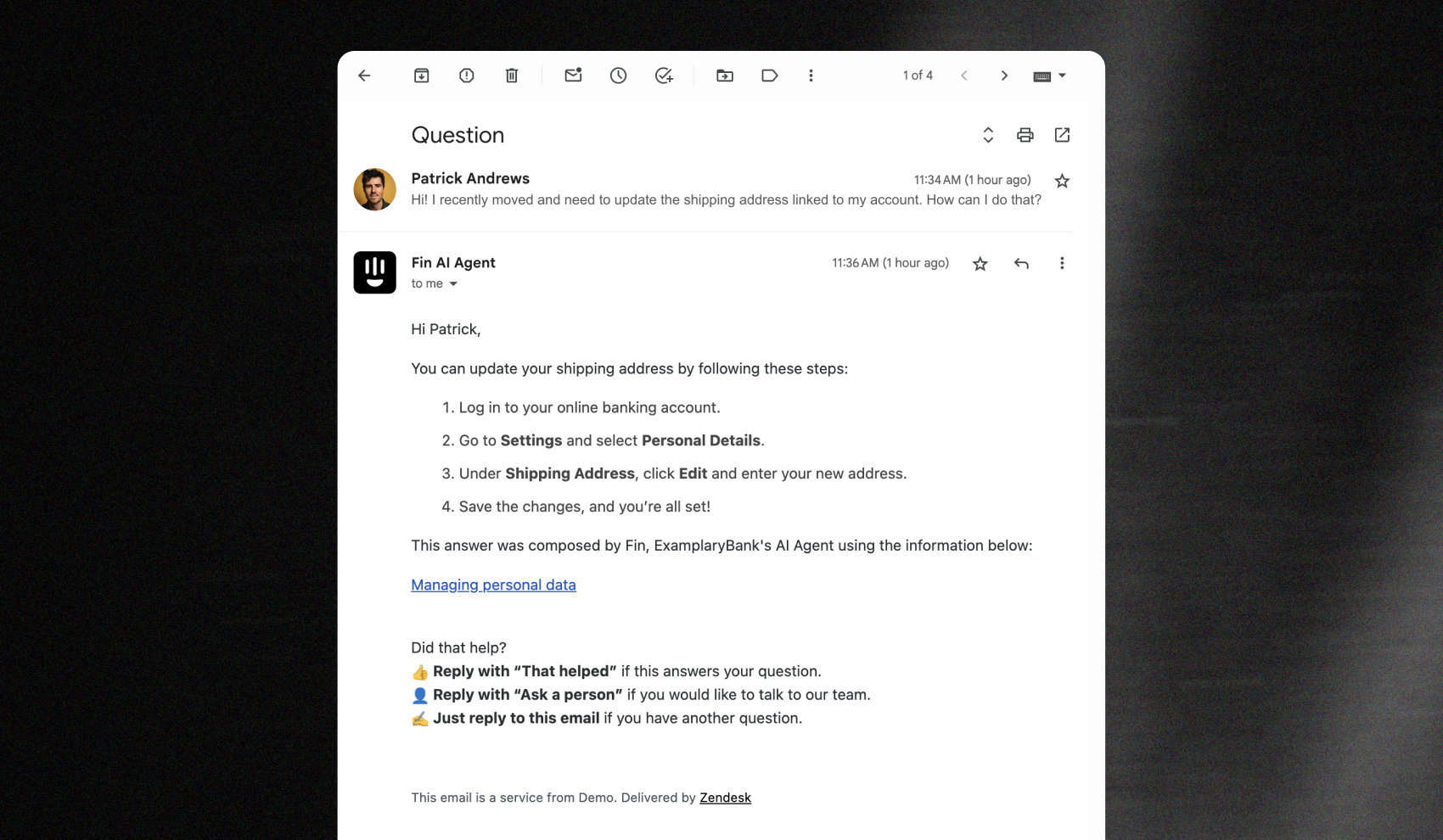The image size is (1443, 840).
Task: Apply a label to the conversation
Action: coord(770,76)
